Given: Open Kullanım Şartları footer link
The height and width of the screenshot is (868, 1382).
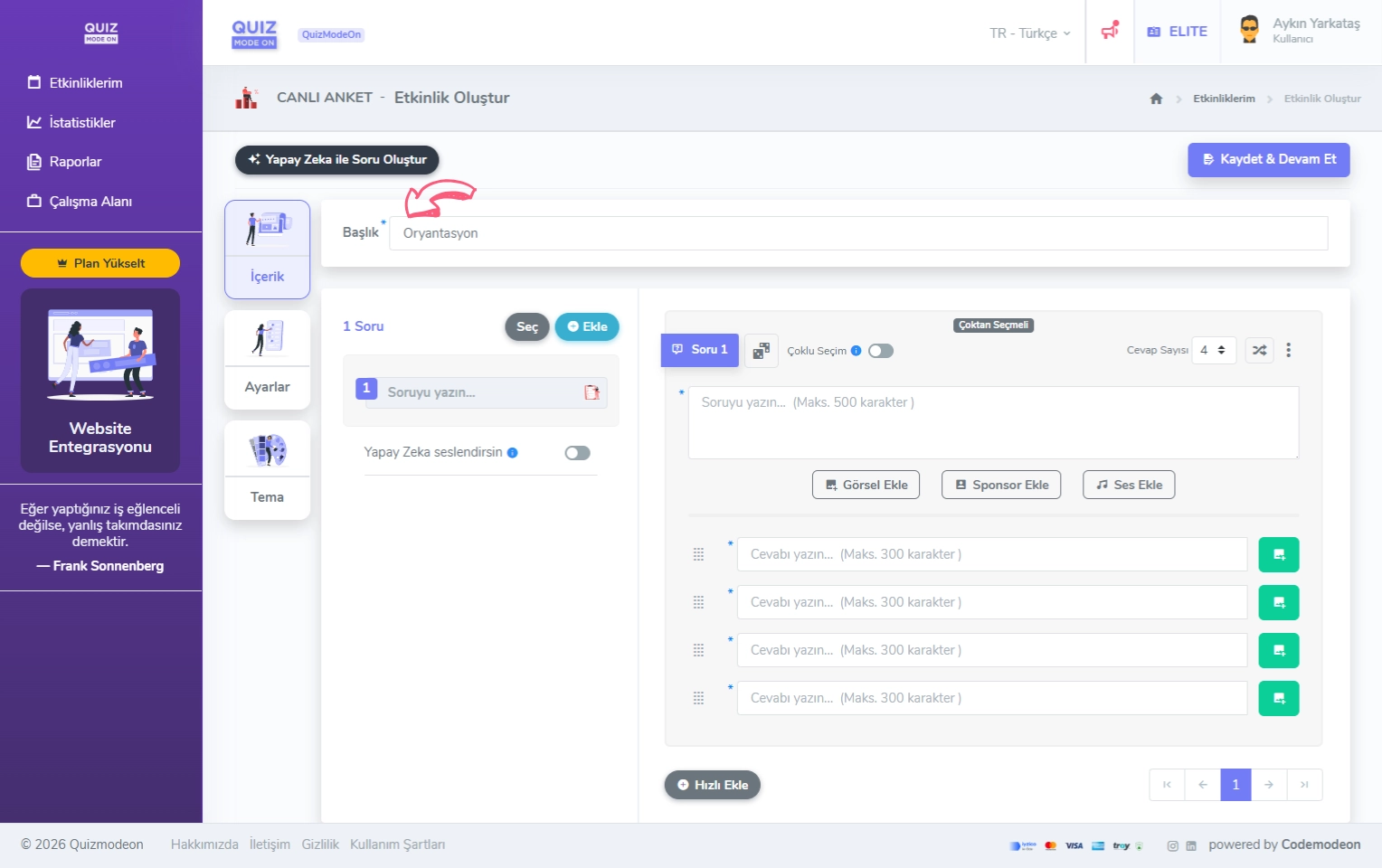Looking at the screenshot, I should pos(397,844).
